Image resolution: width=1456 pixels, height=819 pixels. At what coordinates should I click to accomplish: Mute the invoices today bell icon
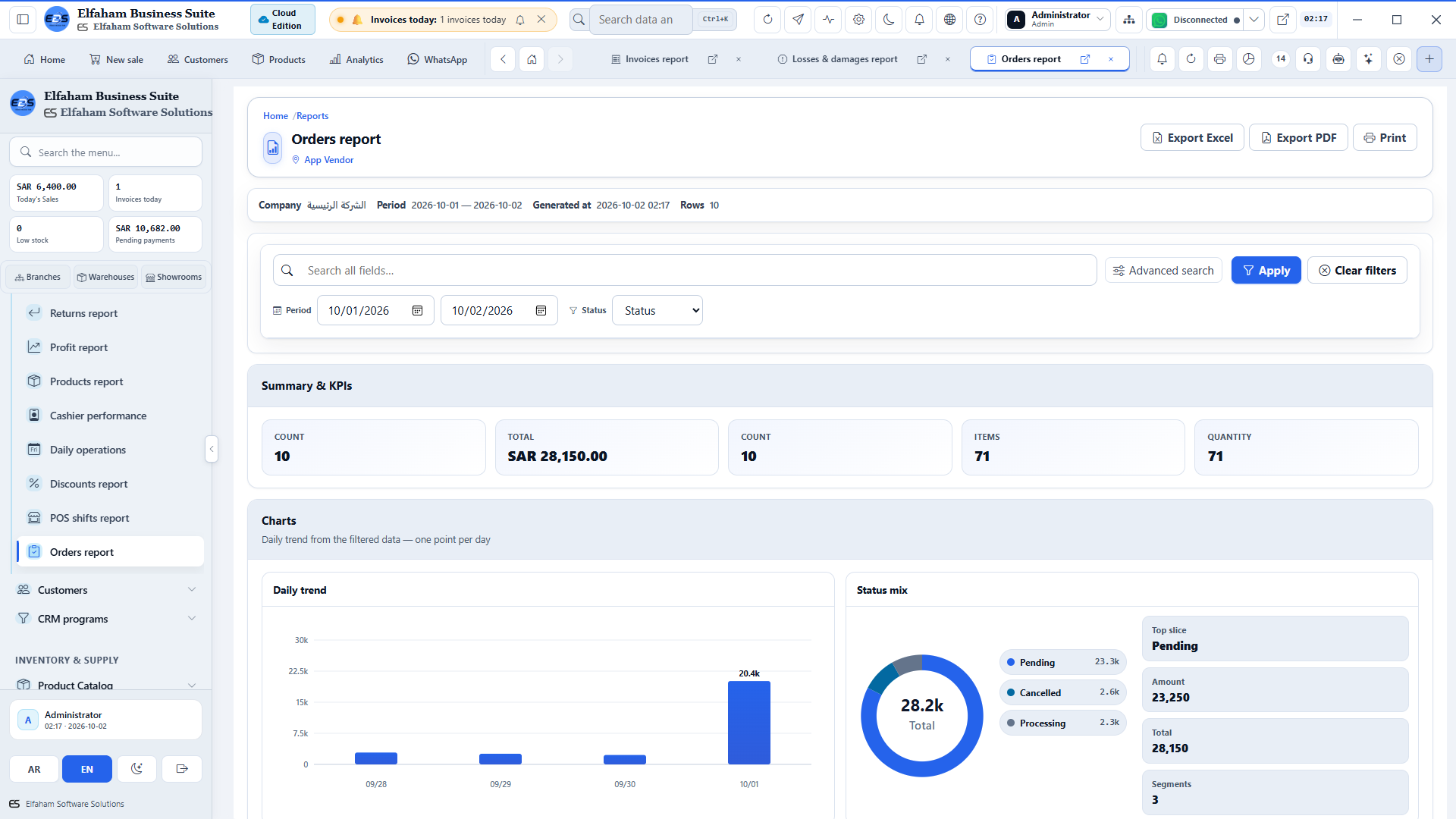(520, 20)
